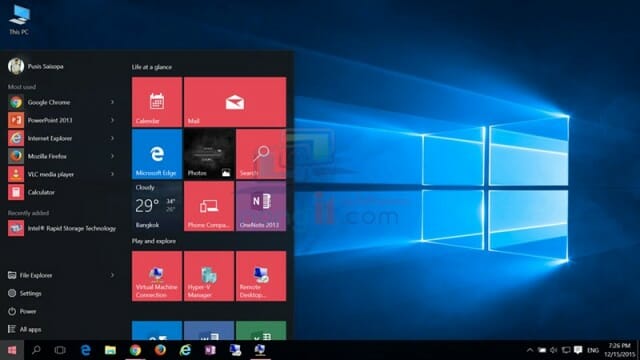This screenshot has height=360, width=640.
Task: Show hidden system tray icons
Action: click(x=529, y=350)
